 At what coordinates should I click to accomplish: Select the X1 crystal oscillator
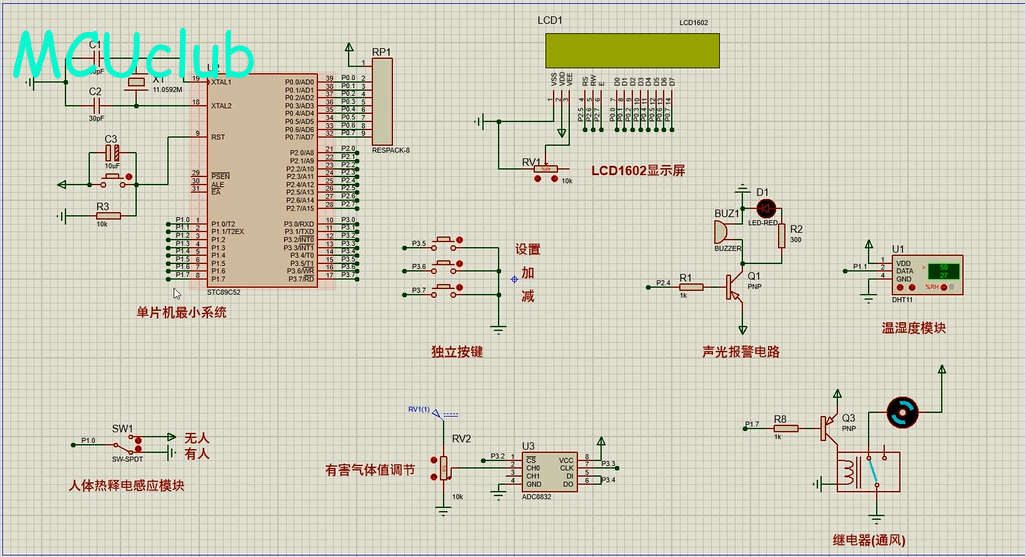(x=137, y=83)
